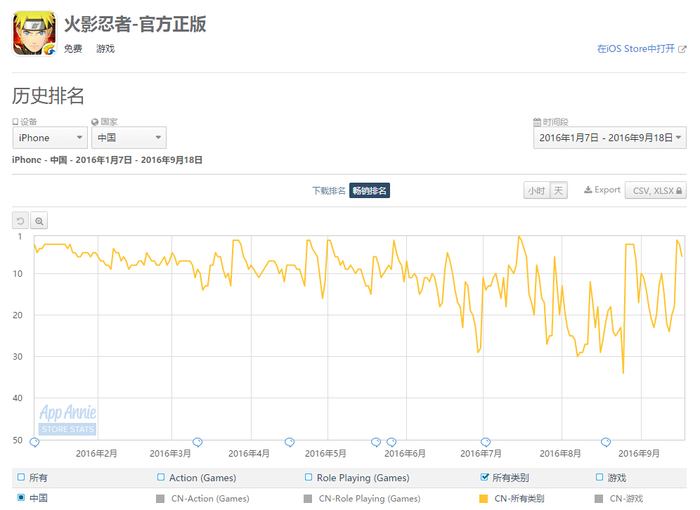Click the event bubble marker before 2016年9月
This screenshot has height=510, width=700.
pos(606,442)
